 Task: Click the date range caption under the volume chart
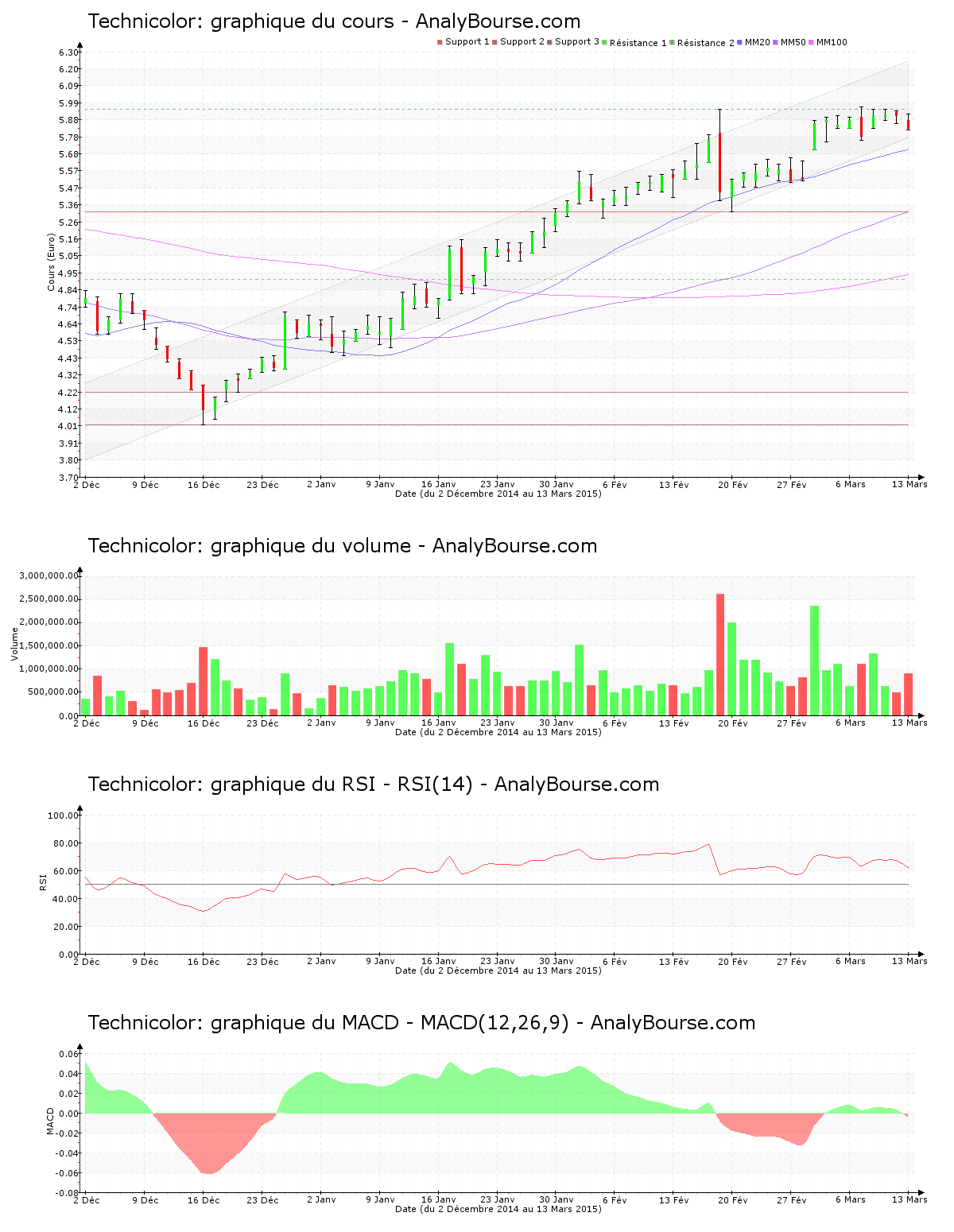498,732
